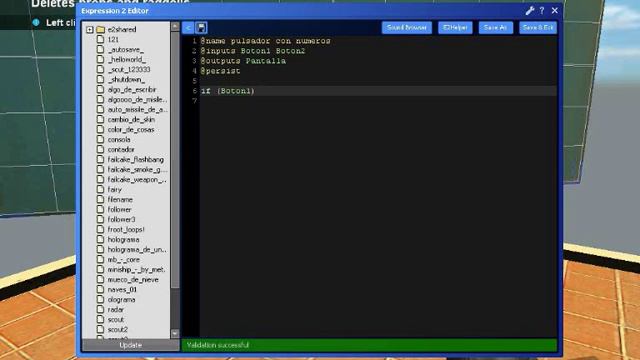This screenshot has width=640, height=360.
Task: Click the file list scrollbar thumb
Action: click(x=175, y=160)
